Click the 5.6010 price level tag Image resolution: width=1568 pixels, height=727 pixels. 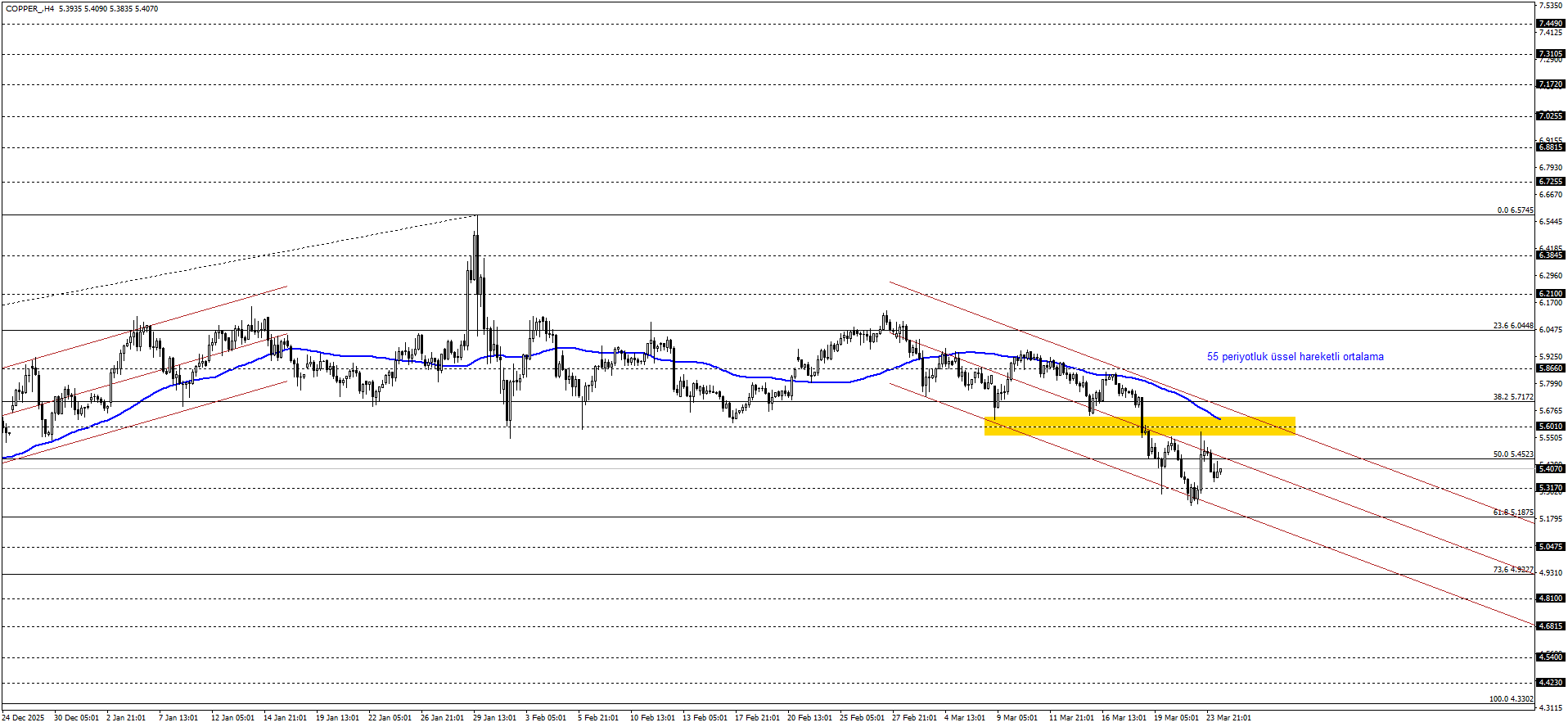[x=1551, y=427]
